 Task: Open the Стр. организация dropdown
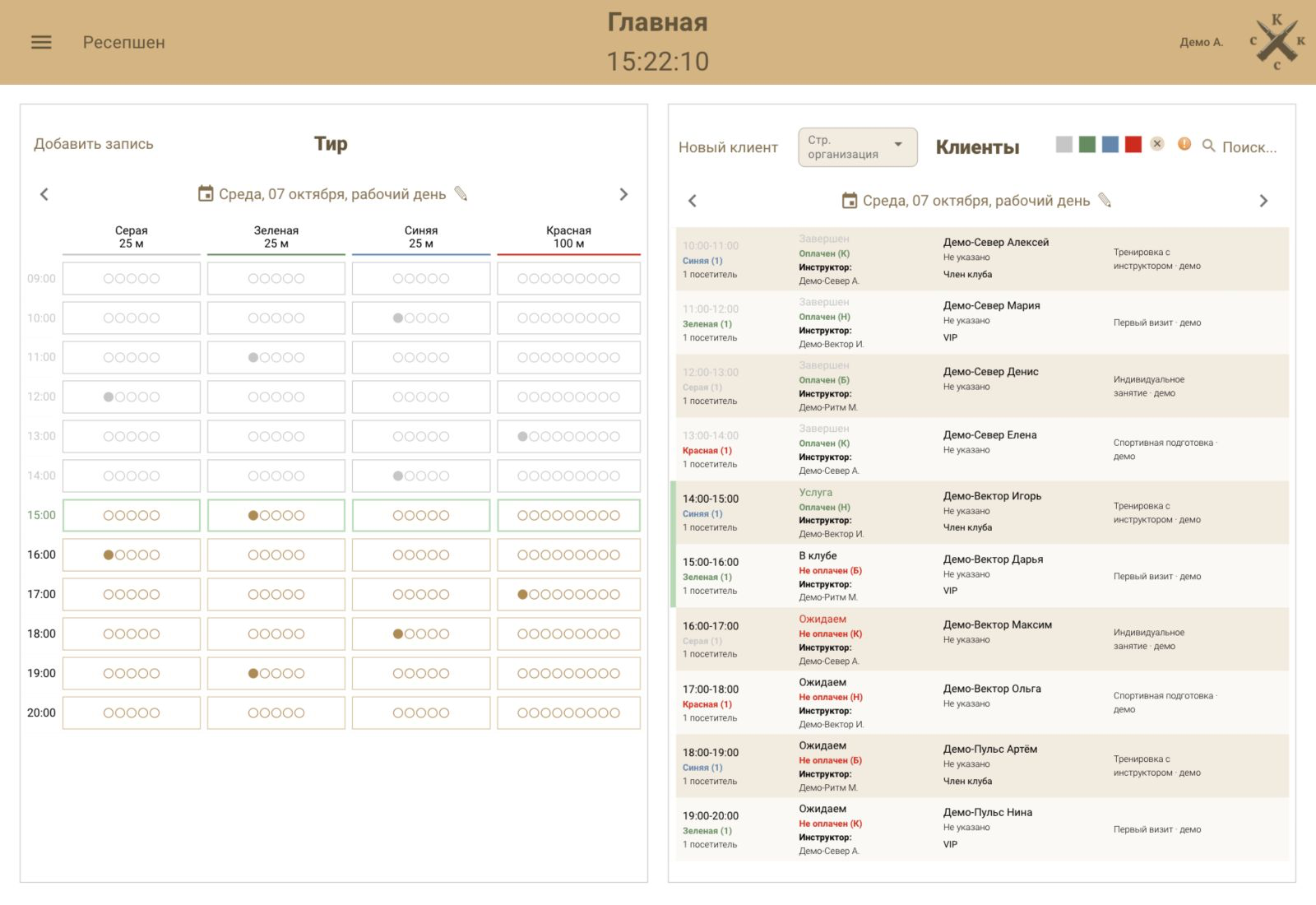coord(858,147)
